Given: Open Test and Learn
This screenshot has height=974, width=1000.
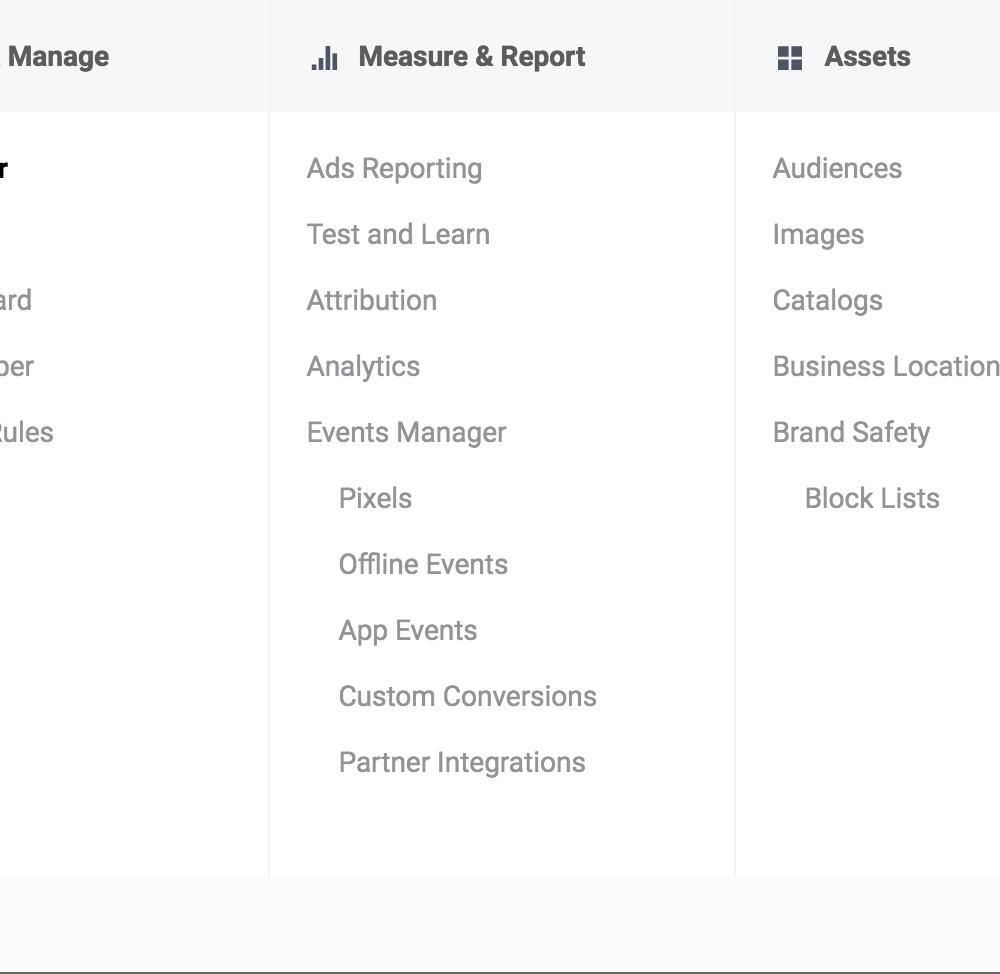Looking at the screenshot, I should (398, 234).
